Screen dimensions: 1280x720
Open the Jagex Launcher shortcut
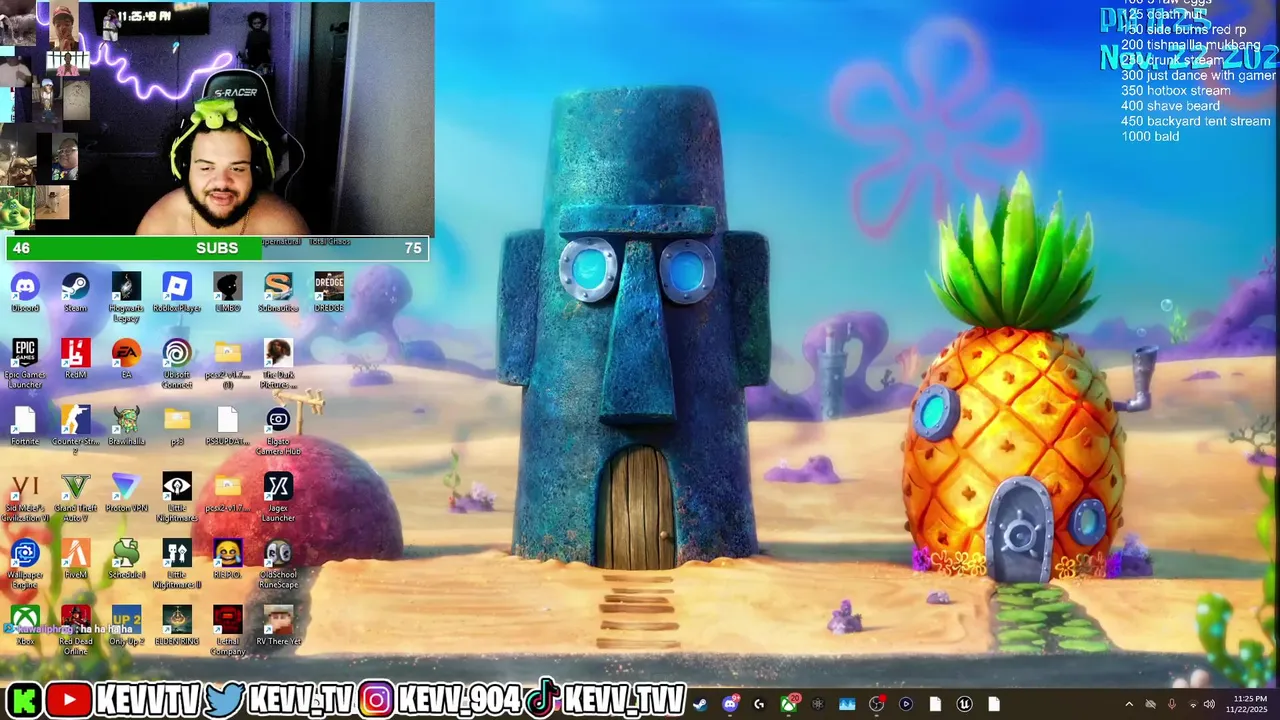pos(278,498)
